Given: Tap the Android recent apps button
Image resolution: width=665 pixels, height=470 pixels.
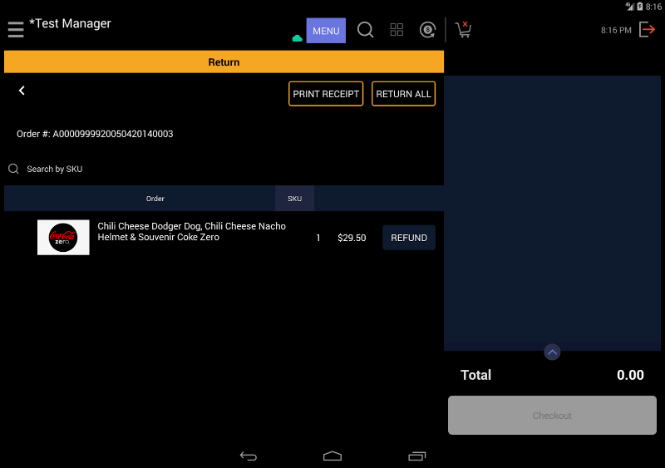Looking at the screenshot, I should click(x=417, y=456).
